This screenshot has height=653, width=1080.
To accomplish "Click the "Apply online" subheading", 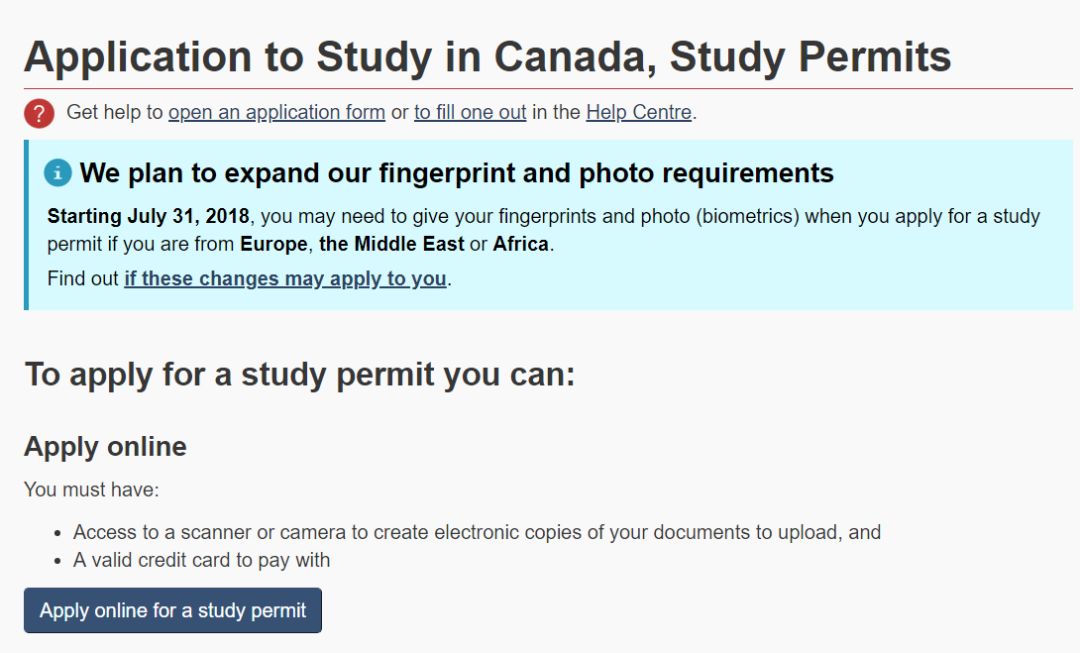I will (x=105, y=446).
